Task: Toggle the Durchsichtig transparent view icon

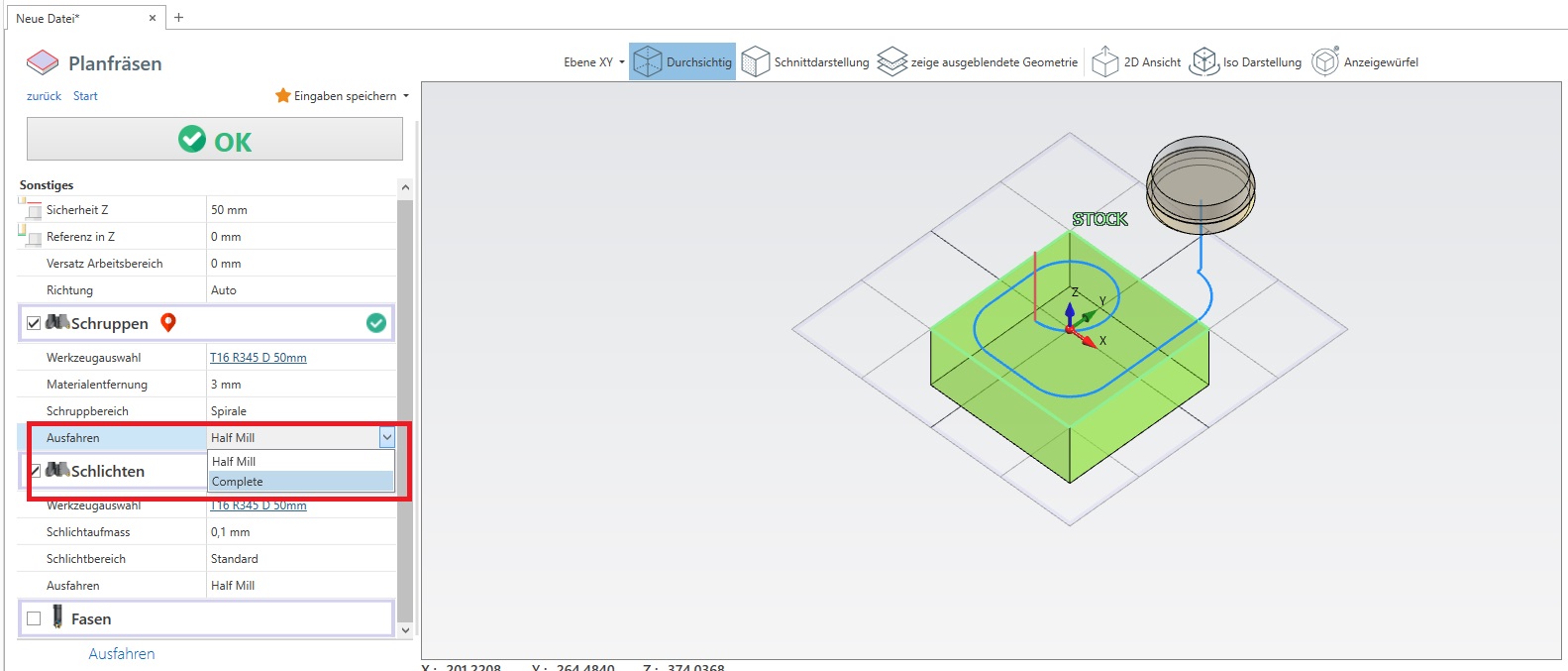Action: (648, 61)
